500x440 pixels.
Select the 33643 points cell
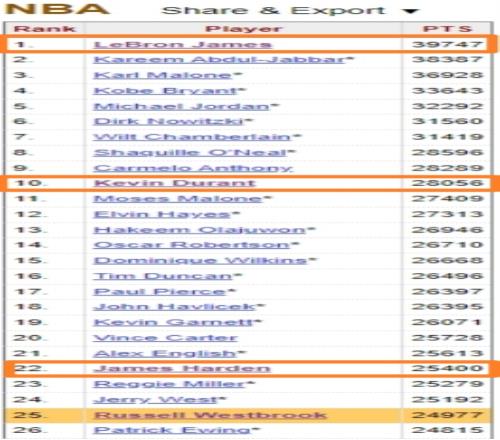coord(447,91)
